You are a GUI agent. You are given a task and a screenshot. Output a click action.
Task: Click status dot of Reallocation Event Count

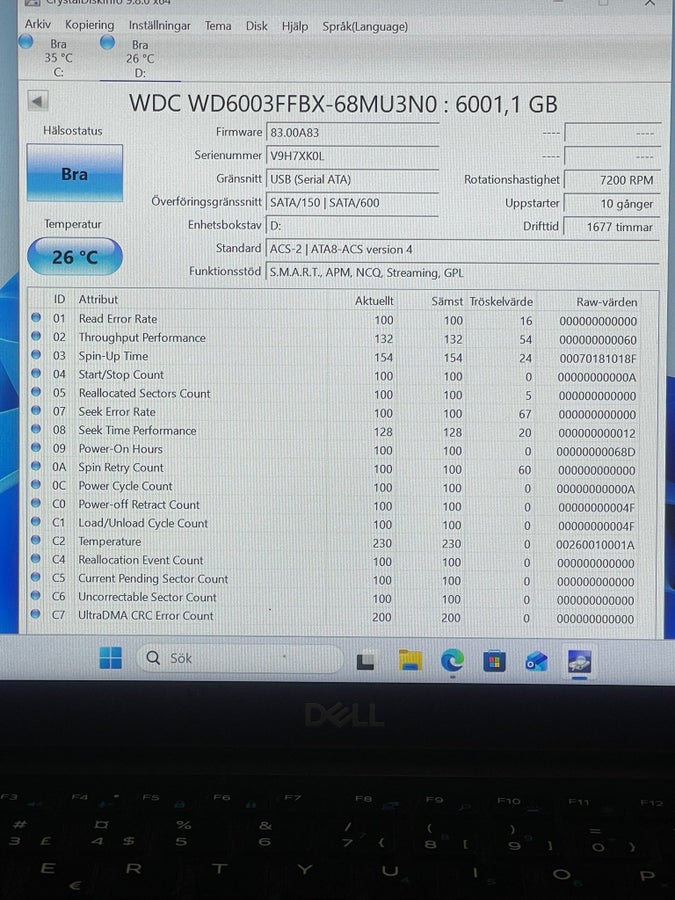click(36, 558)
